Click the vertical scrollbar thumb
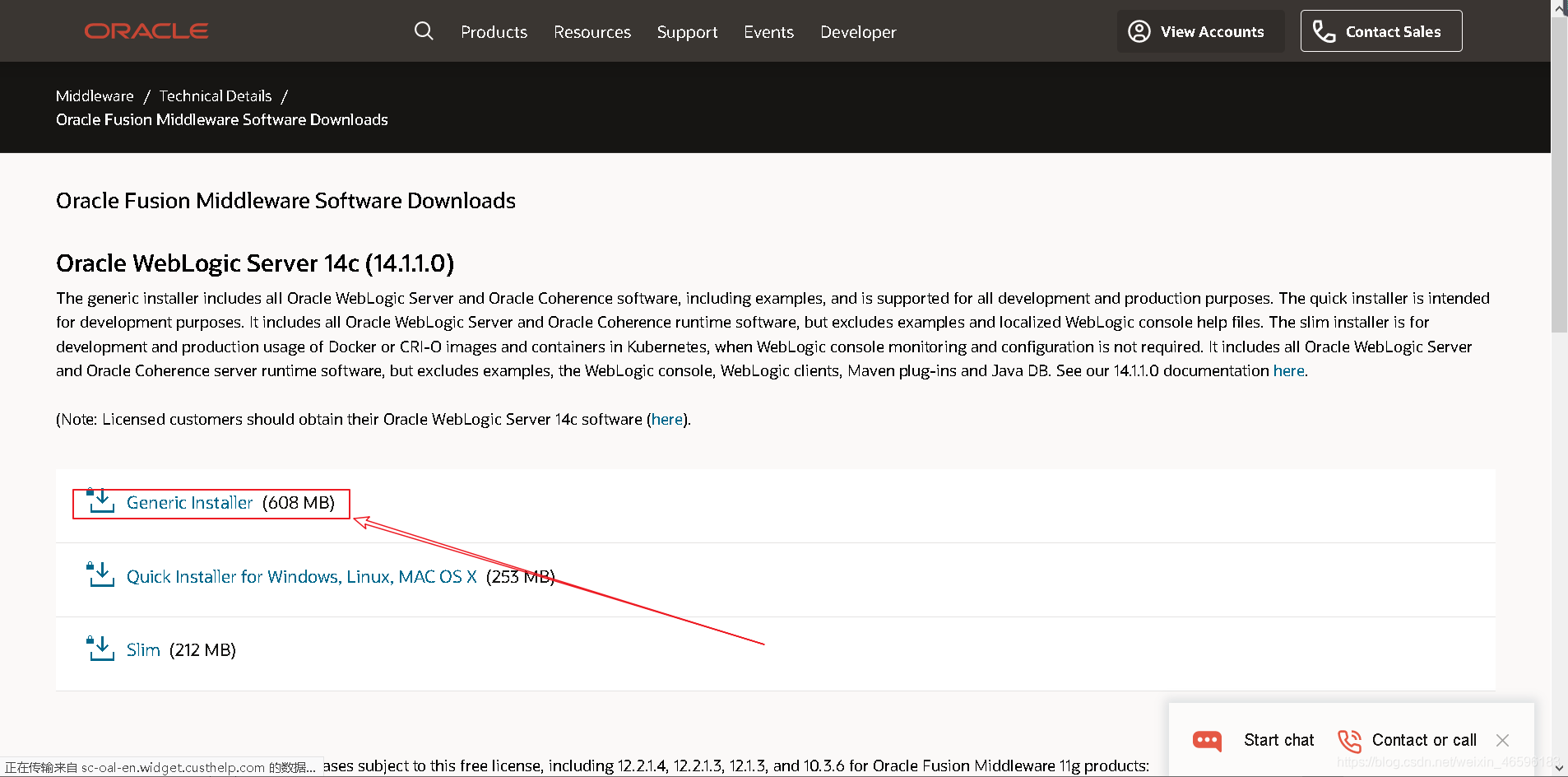Image resolution: width=1568 pixels, height=777 pixels. click(x=1559, y=174)
